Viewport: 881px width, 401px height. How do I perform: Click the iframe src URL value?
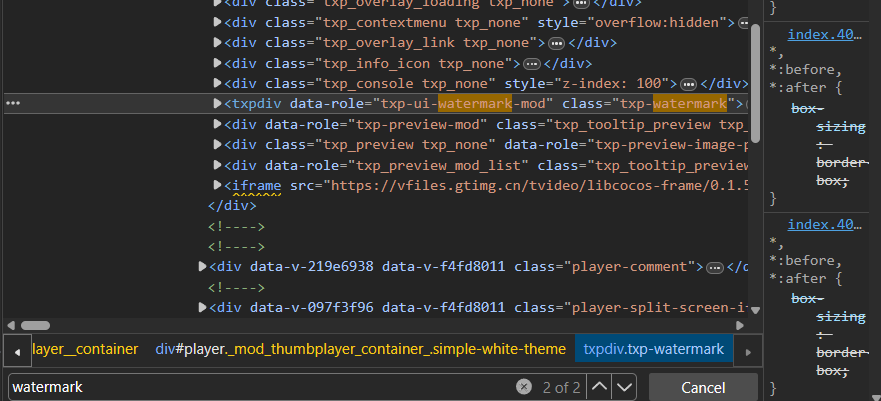540,185
